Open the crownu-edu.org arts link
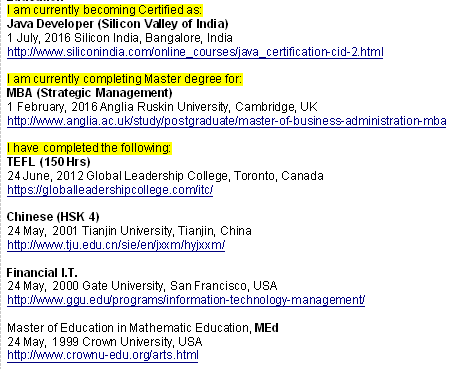 (103, 355)
